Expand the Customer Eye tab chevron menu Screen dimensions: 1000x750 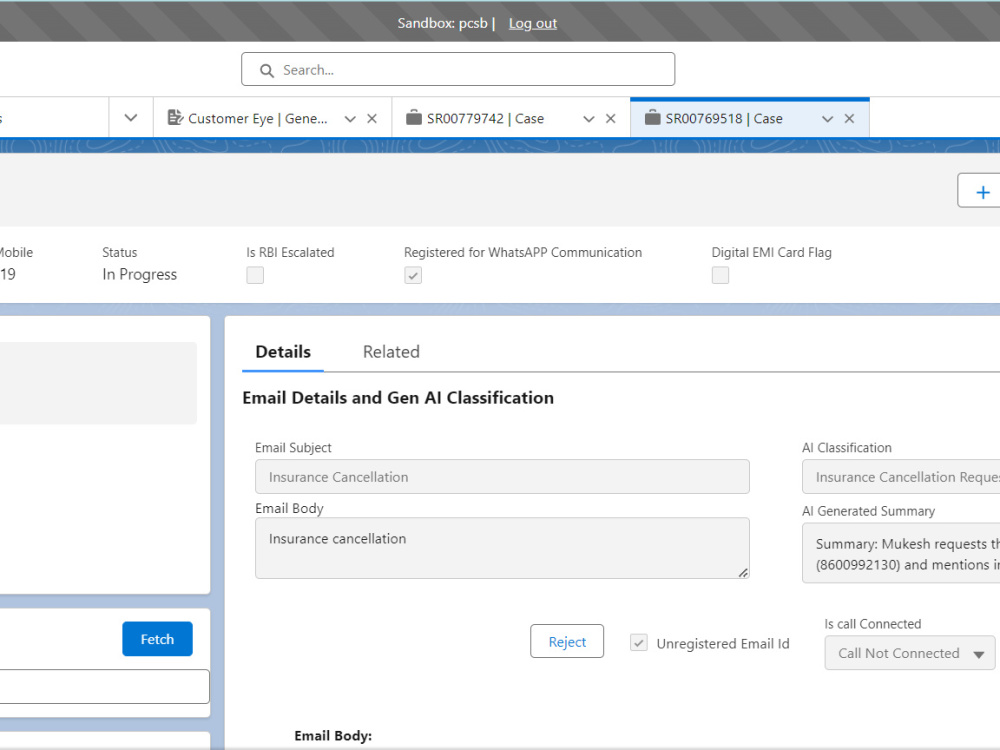(349, 119)
